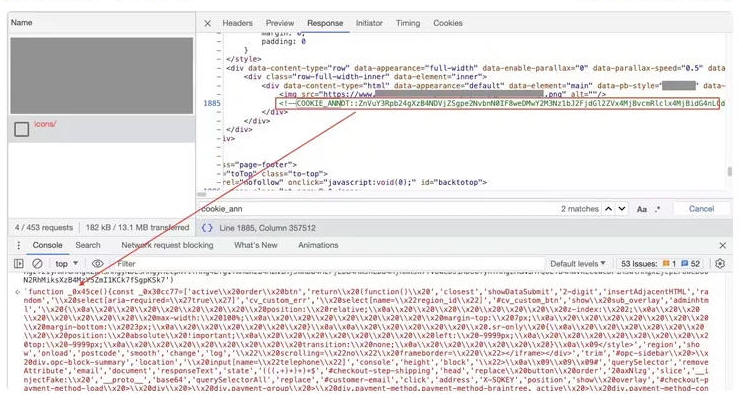743x404 pixels.
Task: Go to previous search match
Action: 608,209
